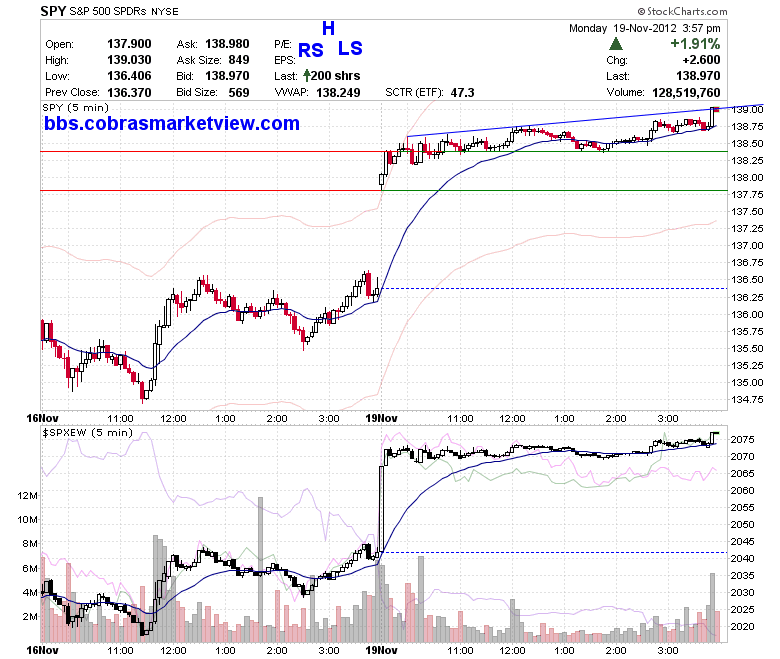Click the SPY ticker symbol title
780x659 pixels.
click(x=53, y=11)
